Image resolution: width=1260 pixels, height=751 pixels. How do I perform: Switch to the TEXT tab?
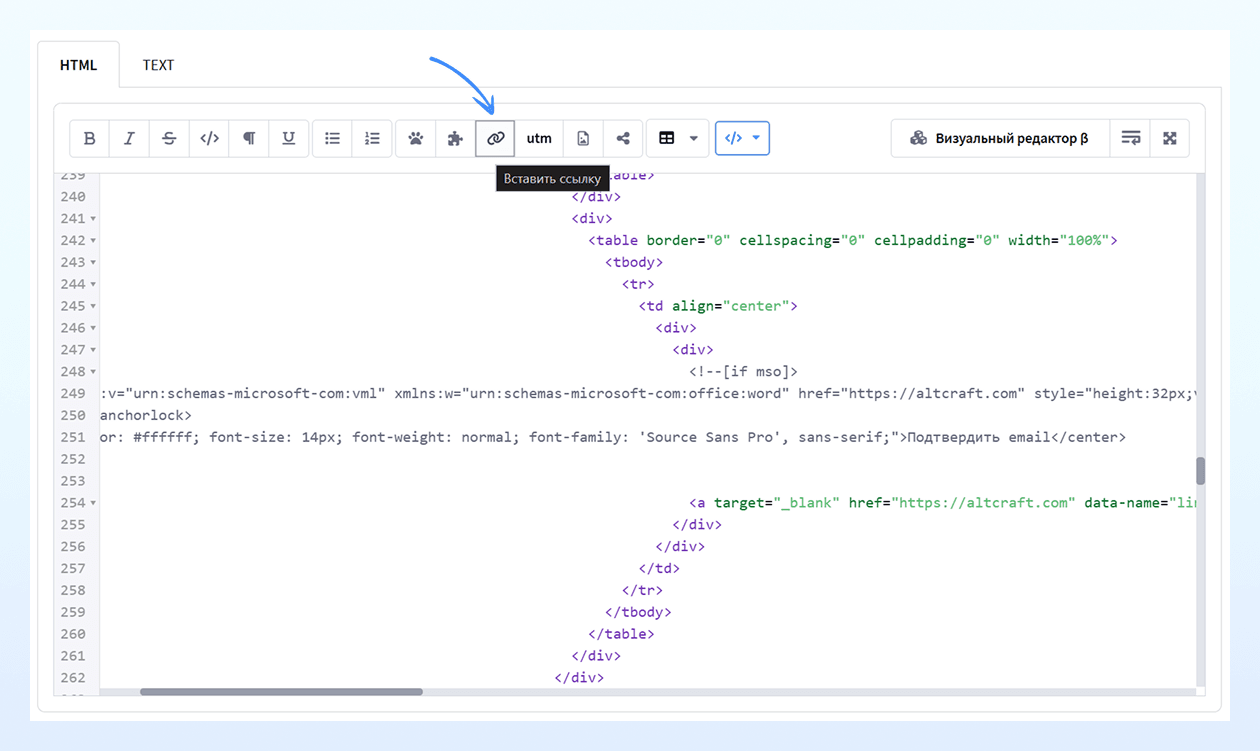(158, 65)
